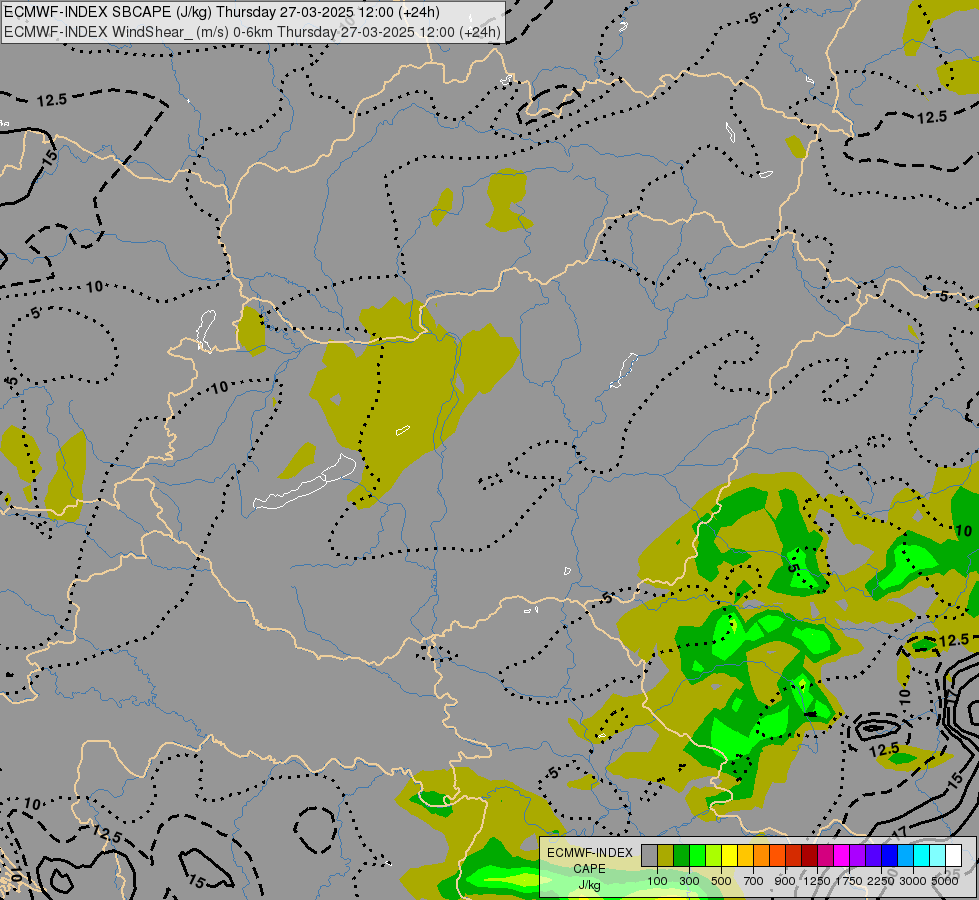
Task: Click the legend label '5000'
Action: tap(945, 881)
